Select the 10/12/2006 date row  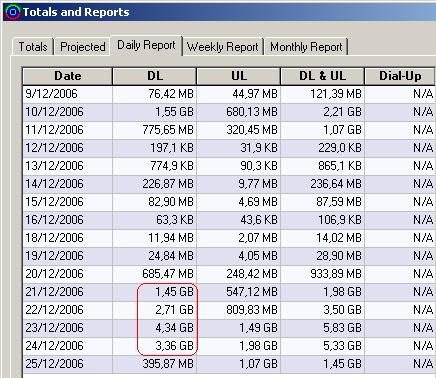[229, 112]
